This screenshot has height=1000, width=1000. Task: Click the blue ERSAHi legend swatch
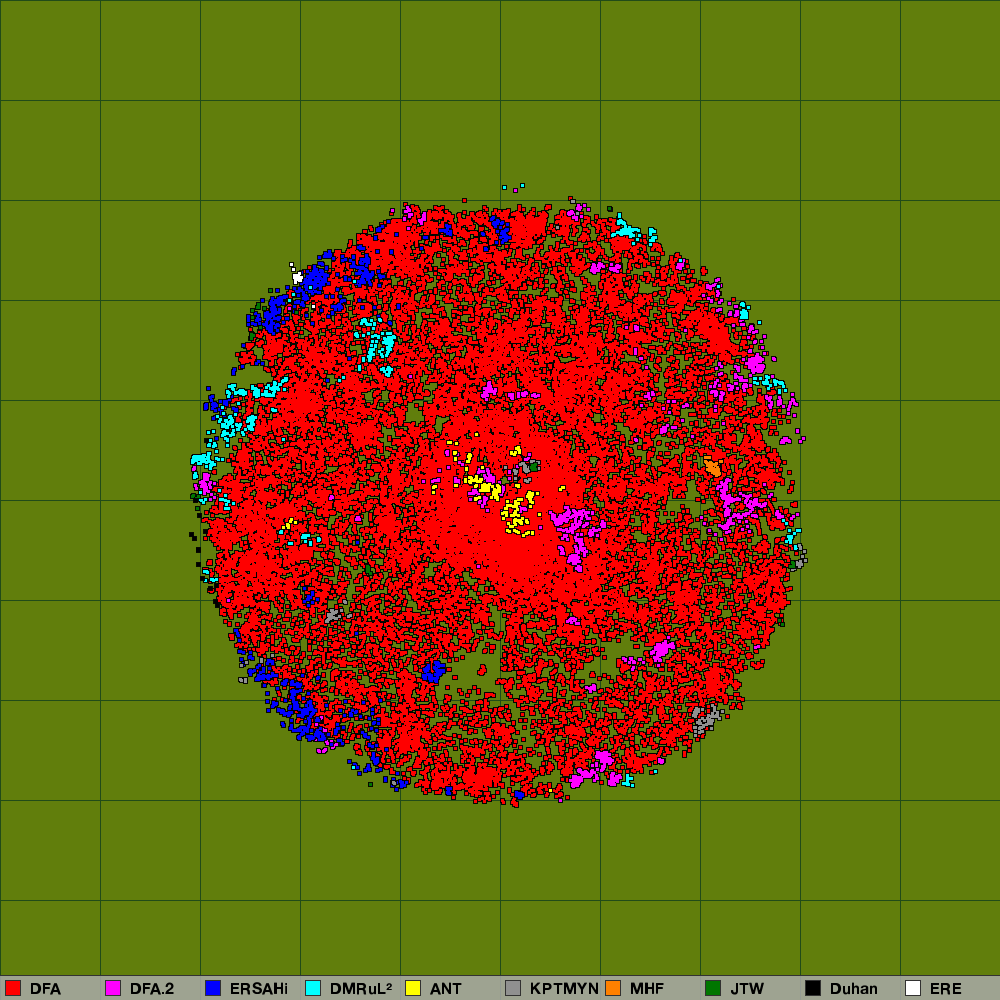(213, 988)
